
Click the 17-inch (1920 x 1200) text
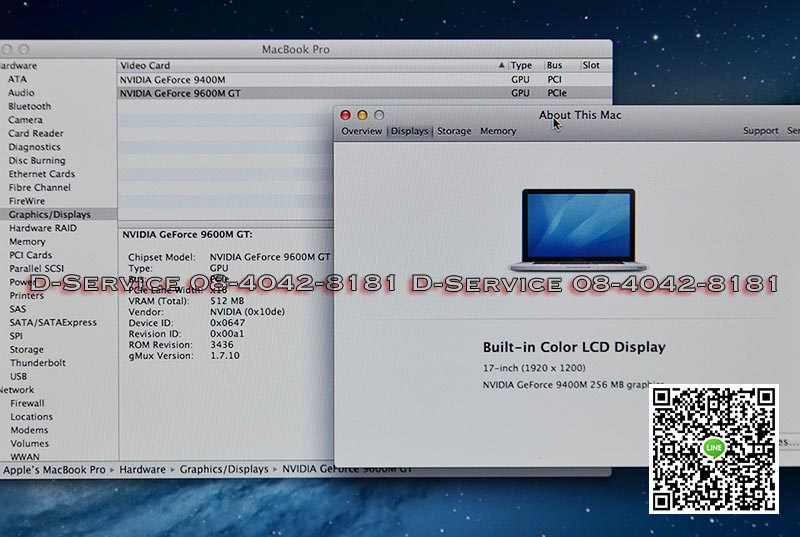[534, 368]
